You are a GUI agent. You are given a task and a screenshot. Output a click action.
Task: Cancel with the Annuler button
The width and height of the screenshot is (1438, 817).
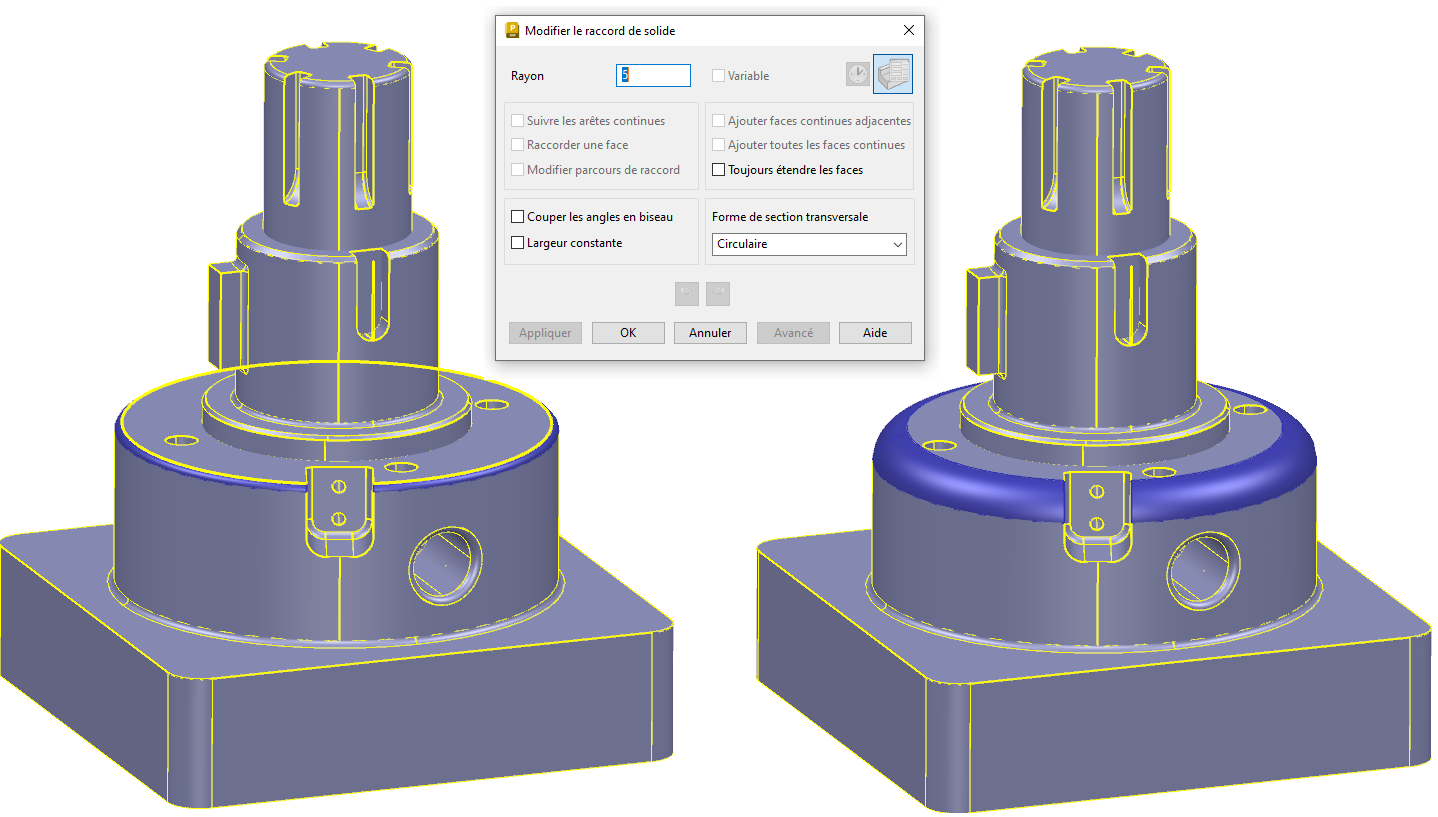coord(710,333)
